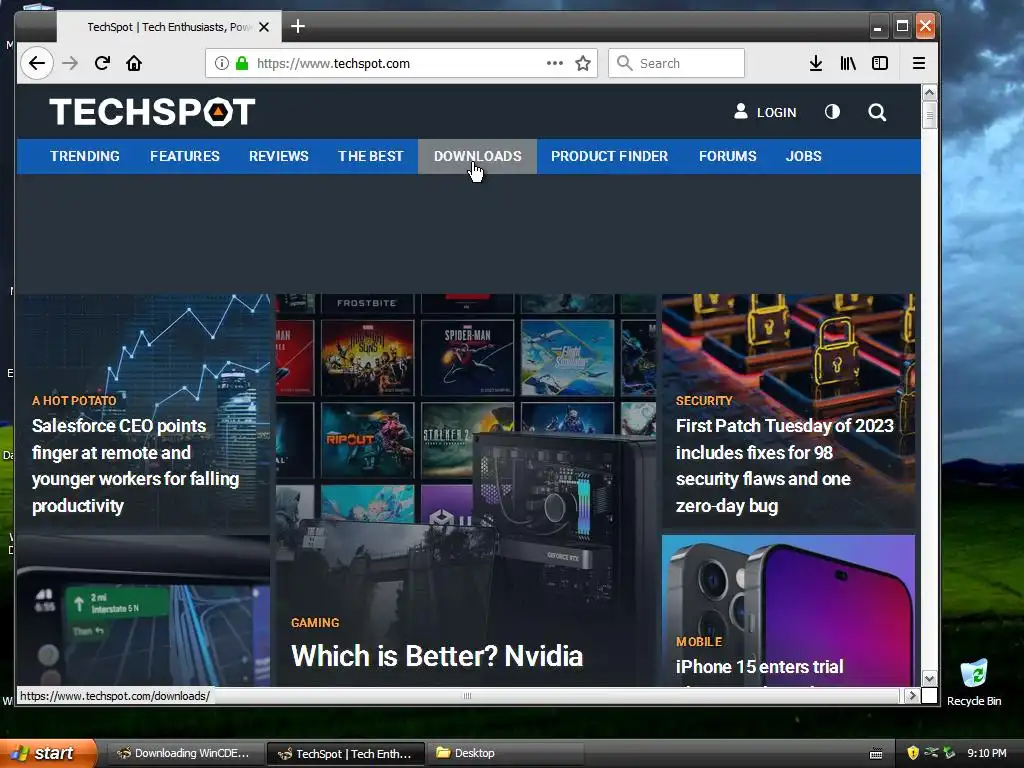Go to the browser Home page
Image resolution: width=1024 pixels, height=768 pixels.
134,63
